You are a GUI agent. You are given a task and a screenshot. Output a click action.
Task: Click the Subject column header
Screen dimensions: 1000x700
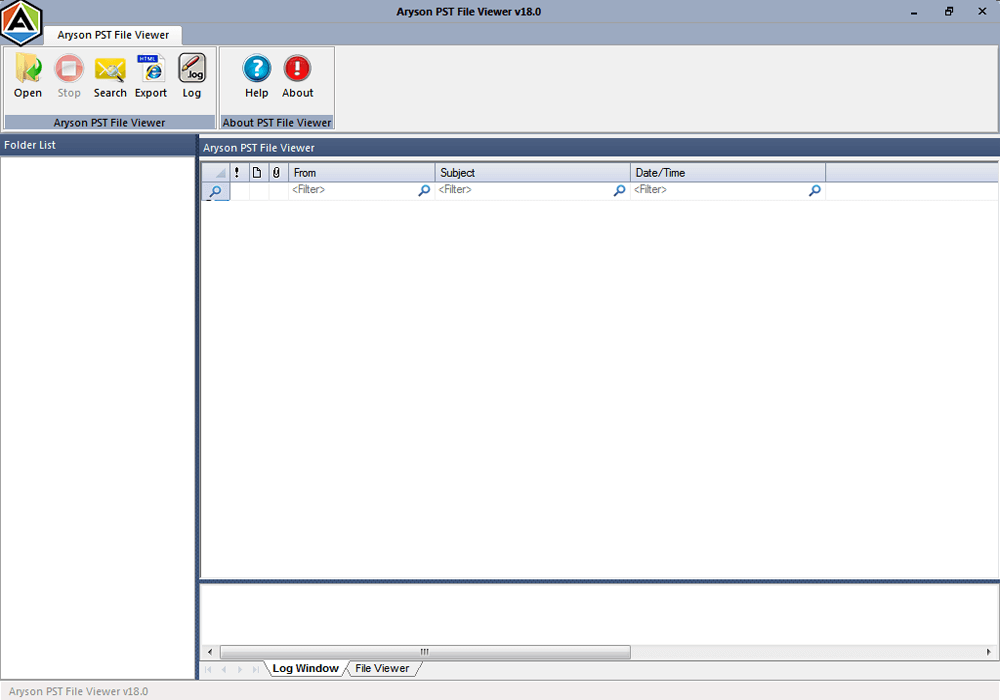[x=533, y=173]
